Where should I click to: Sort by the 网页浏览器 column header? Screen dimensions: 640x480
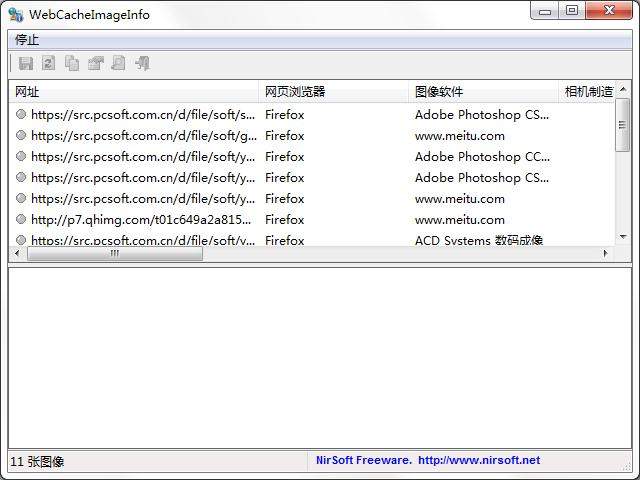tap(333, 91)
